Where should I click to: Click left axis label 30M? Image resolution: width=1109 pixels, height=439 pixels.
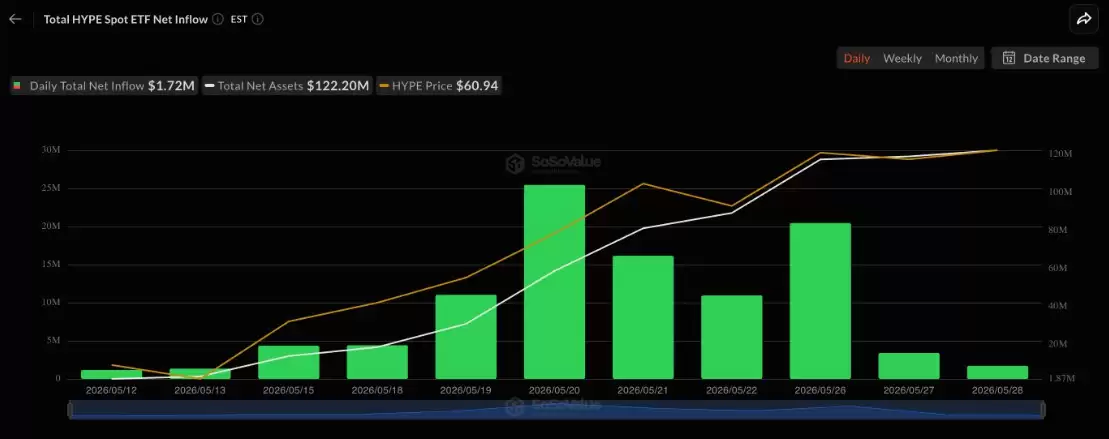coord(51,150)
